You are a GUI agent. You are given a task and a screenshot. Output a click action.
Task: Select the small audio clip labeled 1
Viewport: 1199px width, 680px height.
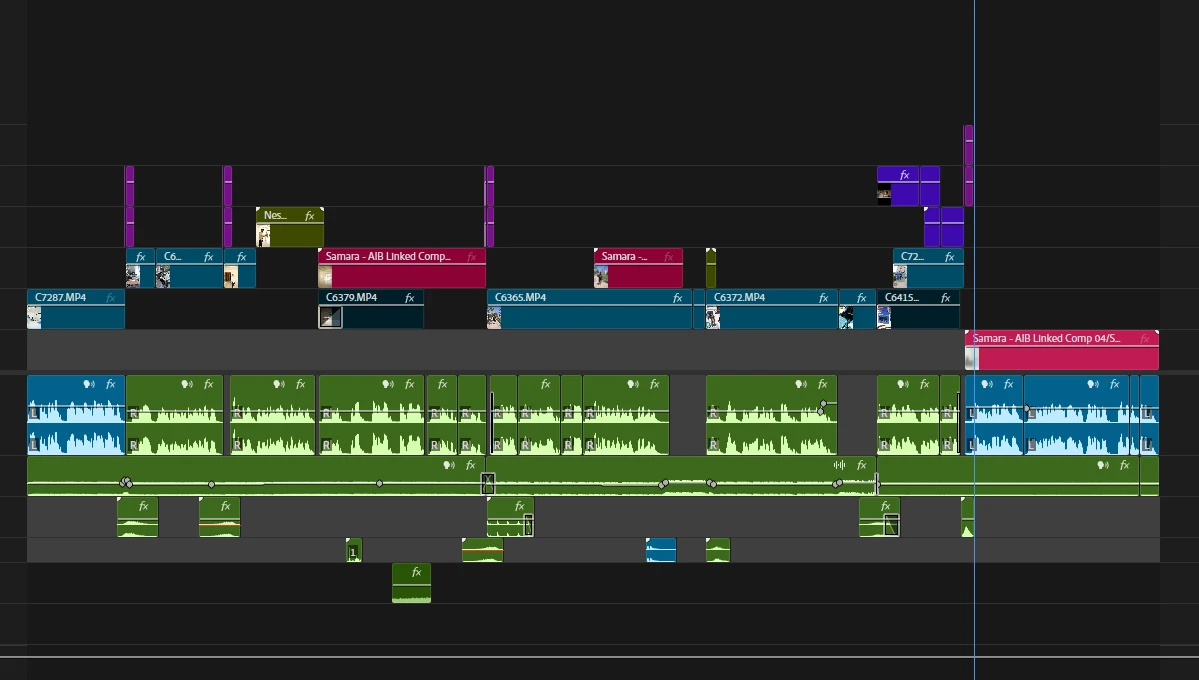pos(353,550)
